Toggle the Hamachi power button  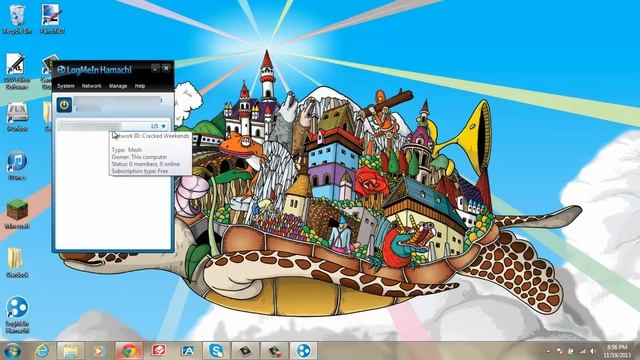point(64,105)
